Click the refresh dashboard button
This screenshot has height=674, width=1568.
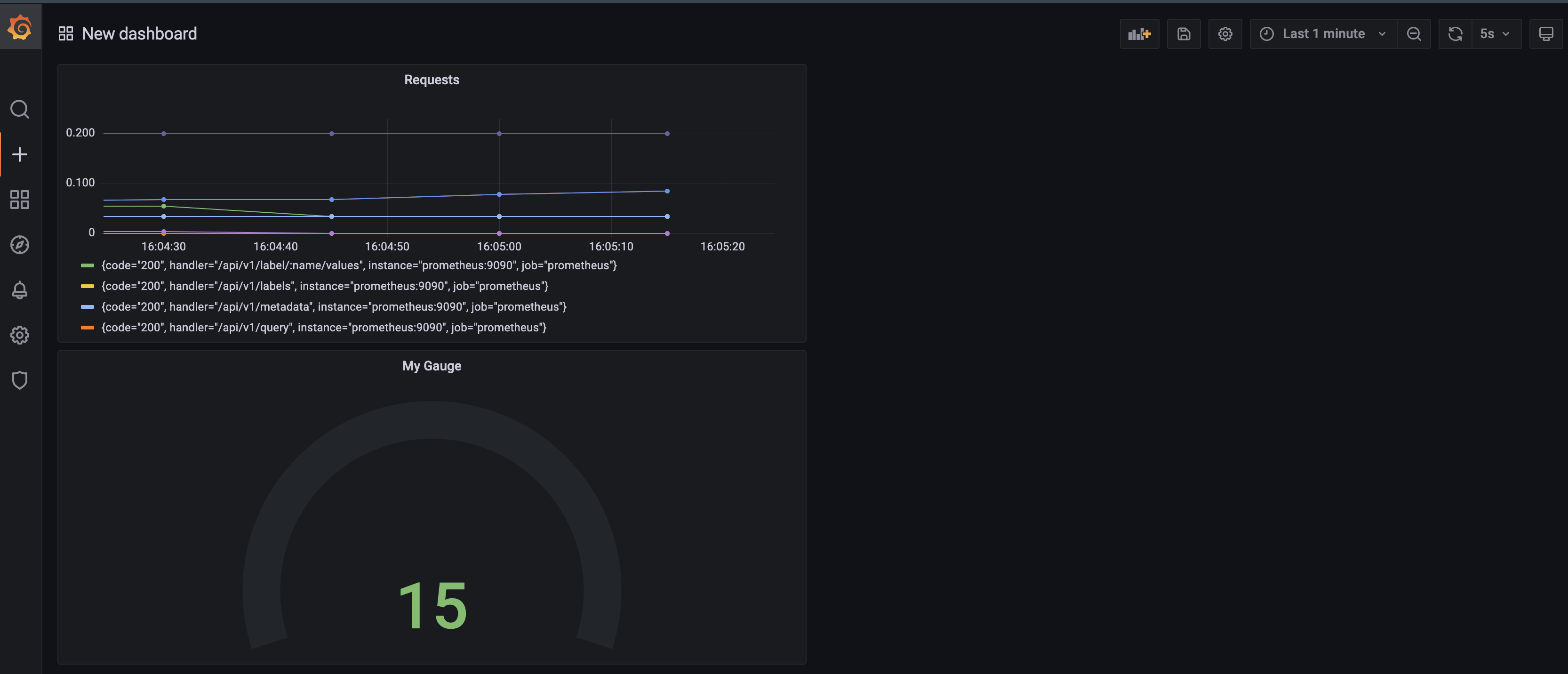tap(1455, 34)
